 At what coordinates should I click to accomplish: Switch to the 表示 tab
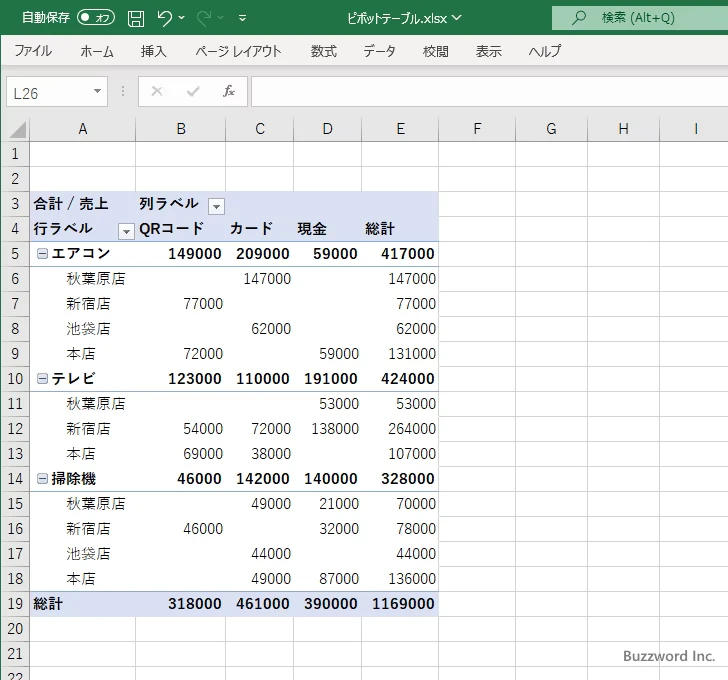click(488, 51)
